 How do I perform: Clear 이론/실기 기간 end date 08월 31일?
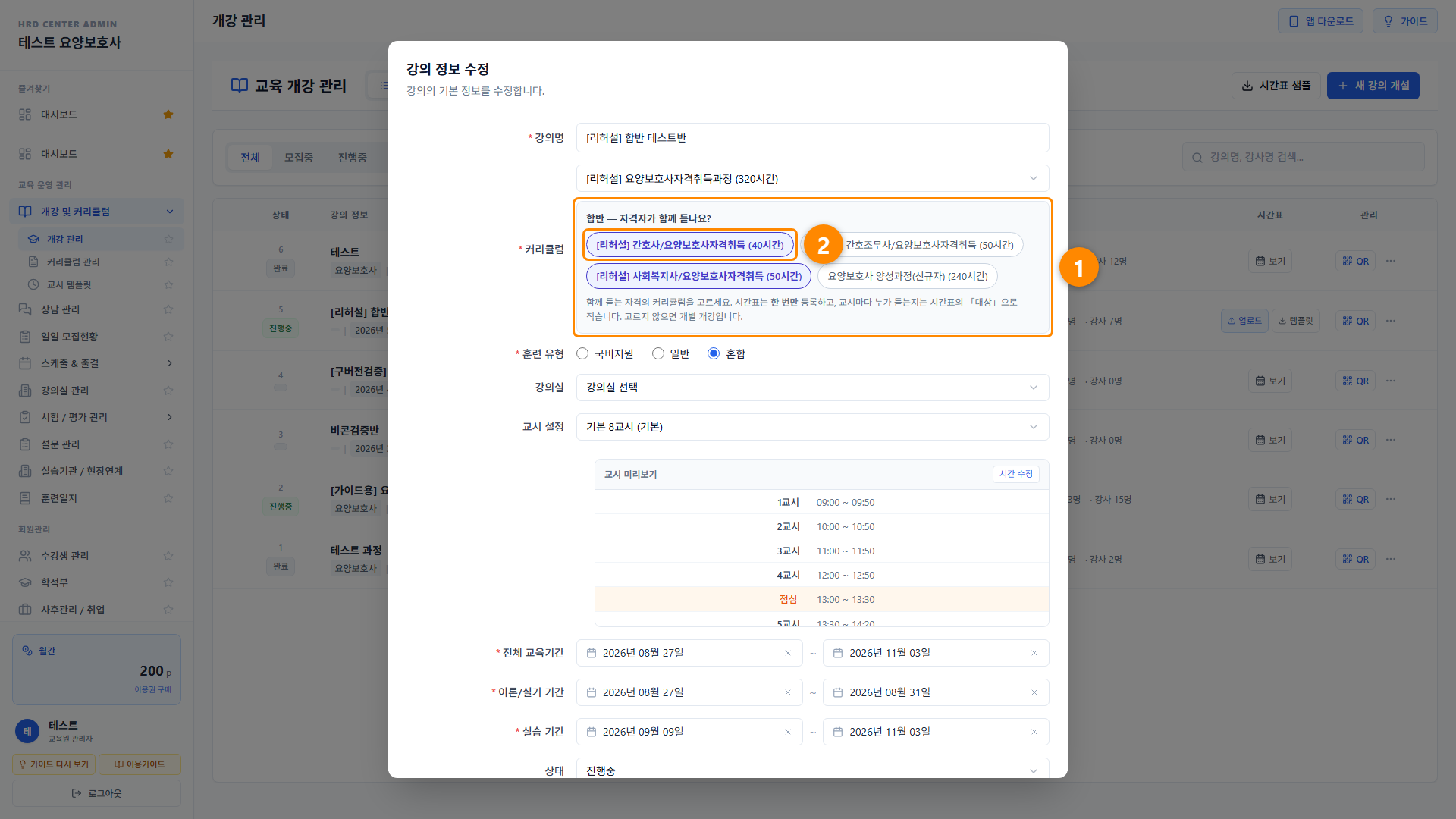[1034, 692]
